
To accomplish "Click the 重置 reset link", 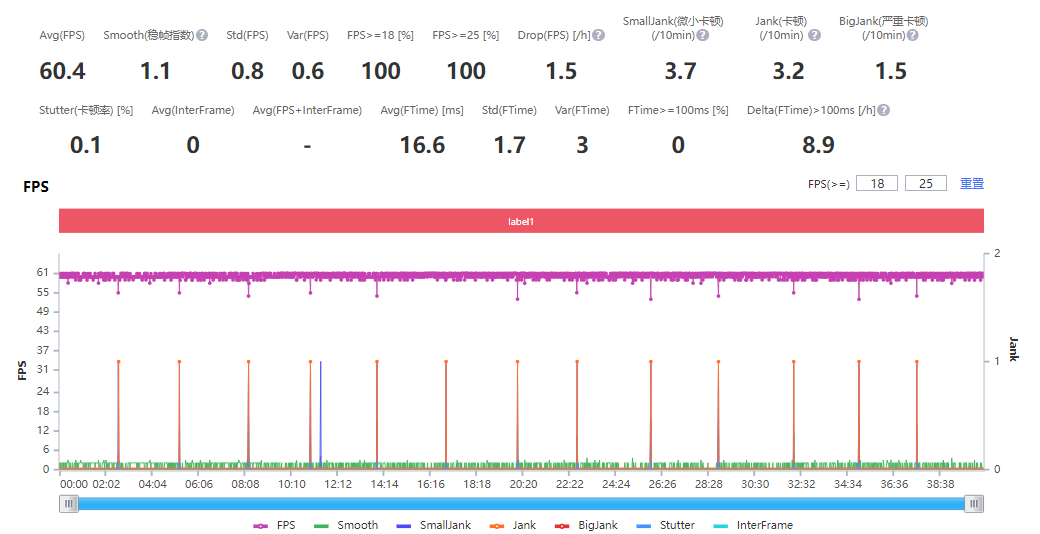I will (x=972, y=183).
